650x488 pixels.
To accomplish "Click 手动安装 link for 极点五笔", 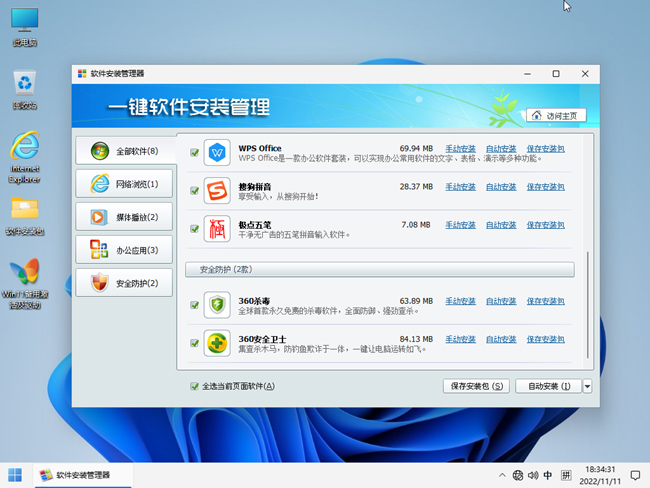I will point(460,225).
